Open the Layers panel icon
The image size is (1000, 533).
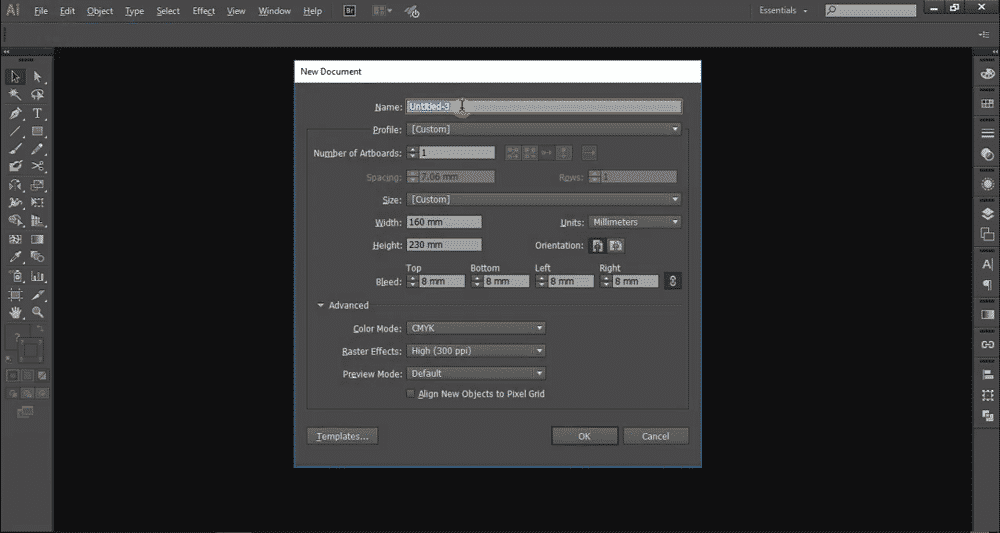(987, 214)
